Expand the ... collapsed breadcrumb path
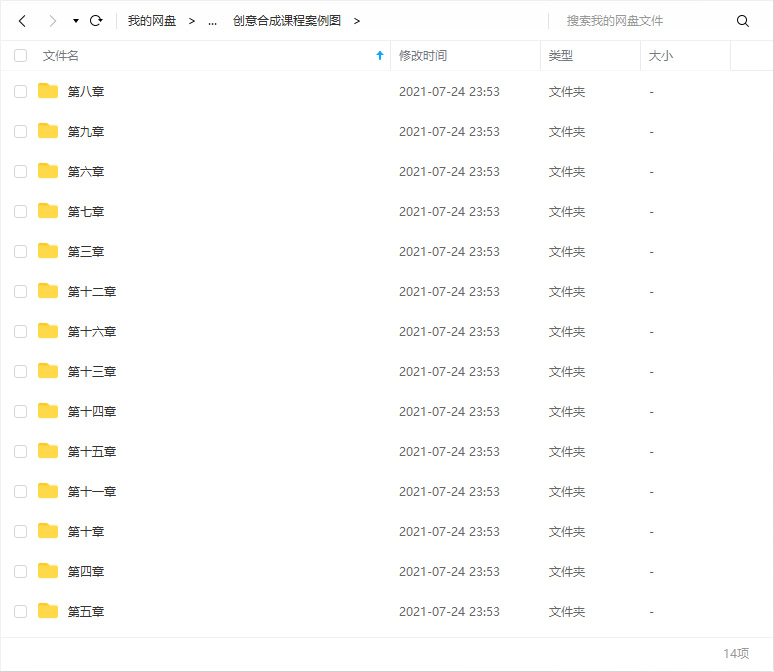This screenshot has width=774, height=672. coord(212,21)
